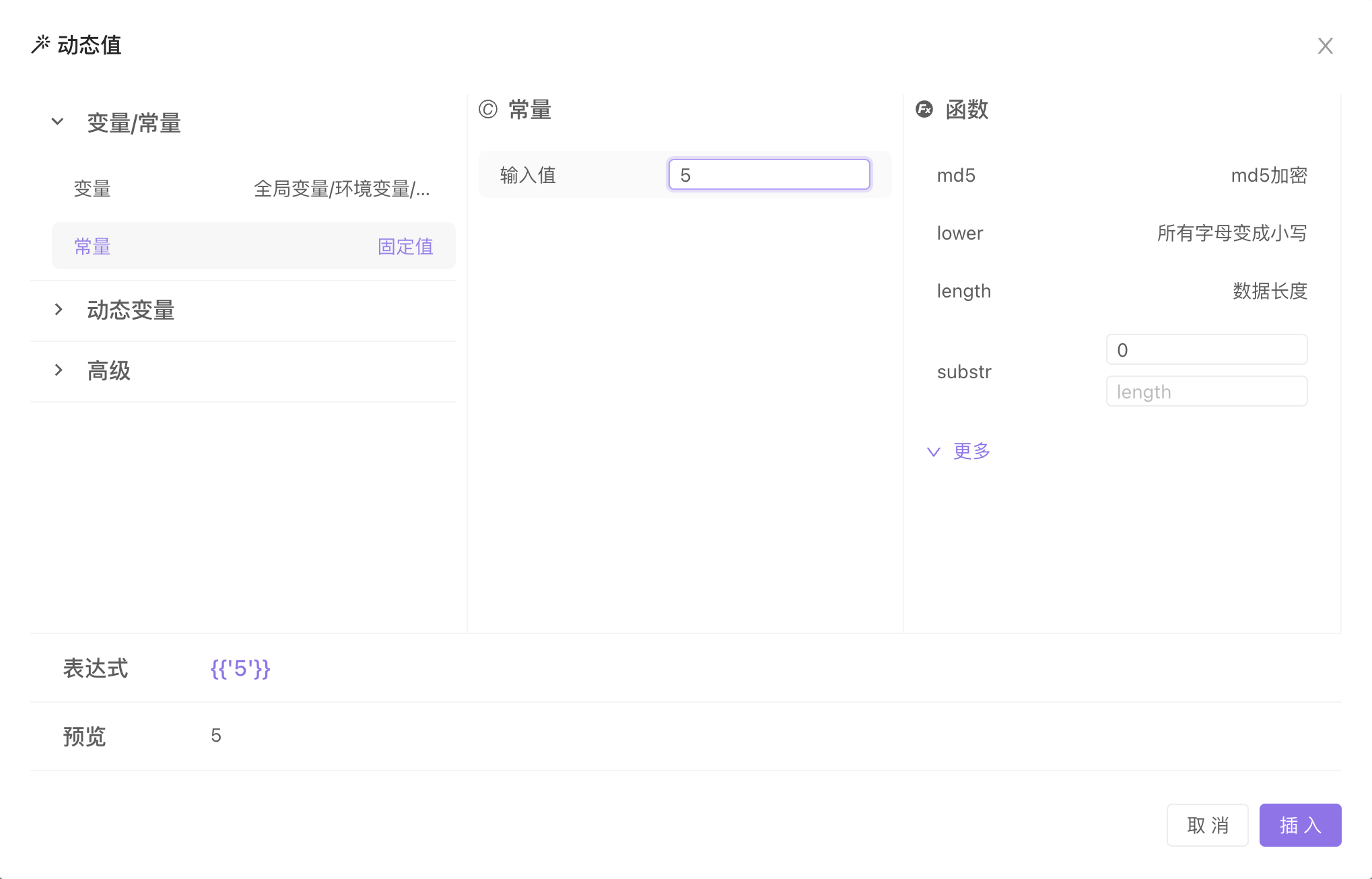Click the 插入 insert button

point(1299,825)
